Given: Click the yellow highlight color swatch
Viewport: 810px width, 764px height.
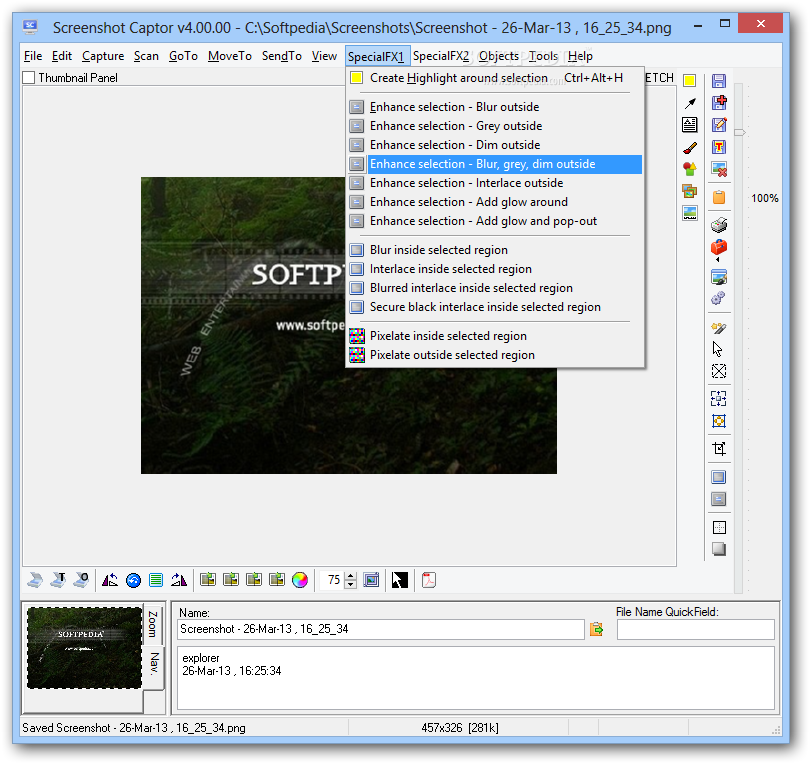Looking at the screenshot, I should [689, 81].
